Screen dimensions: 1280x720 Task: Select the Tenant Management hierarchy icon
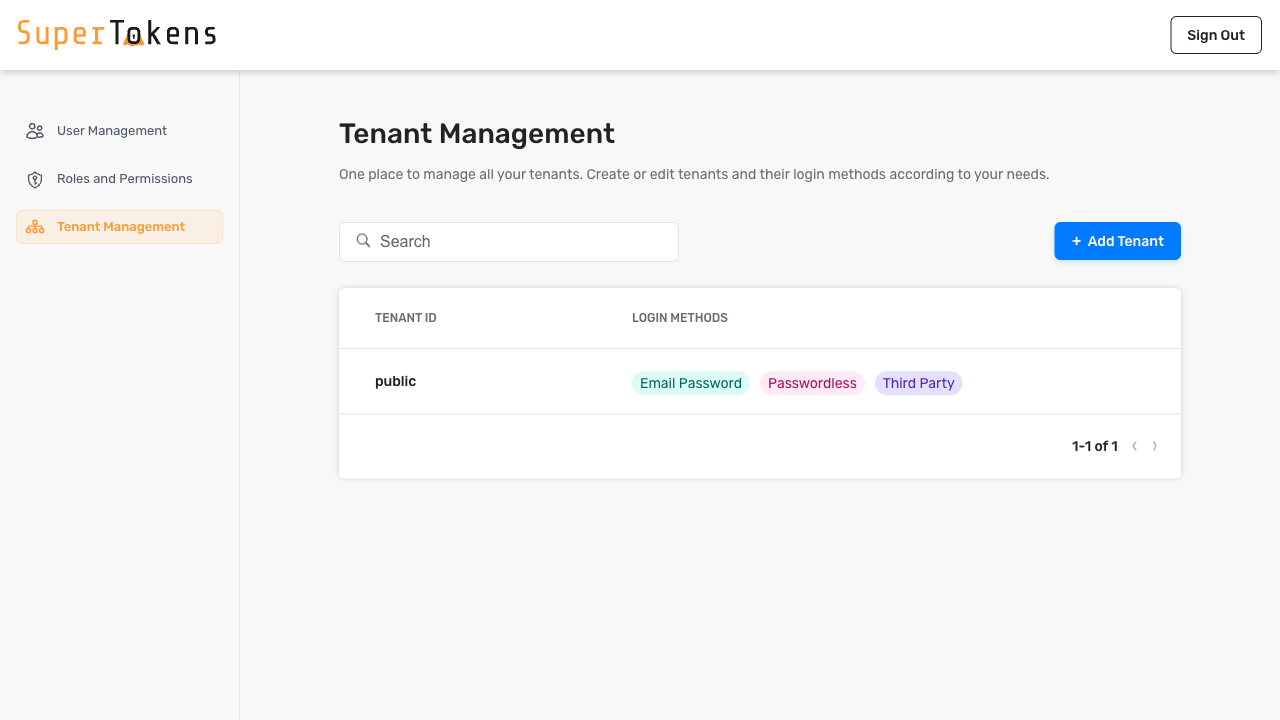coord(35,227)
